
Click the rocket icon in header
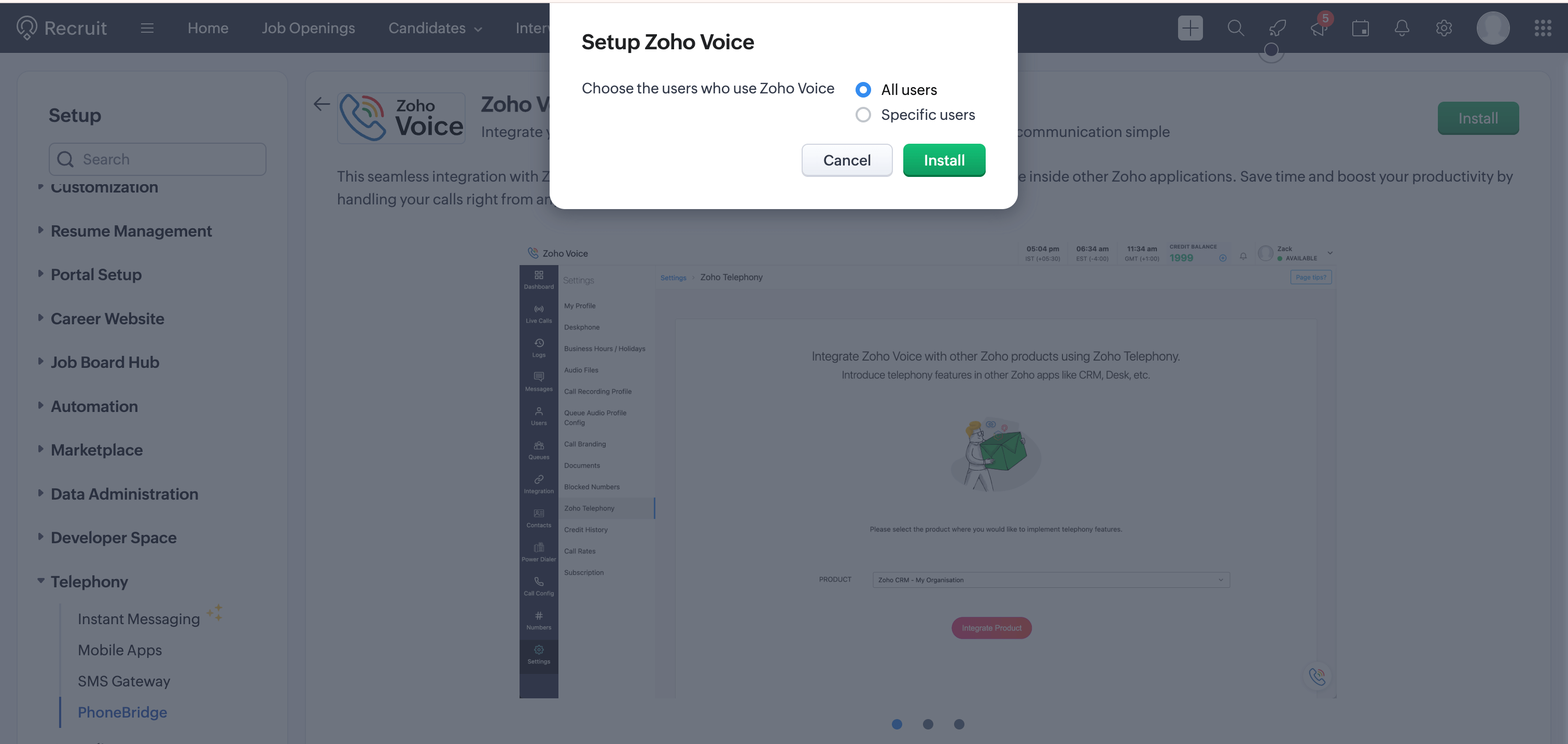coord(1277,28)
